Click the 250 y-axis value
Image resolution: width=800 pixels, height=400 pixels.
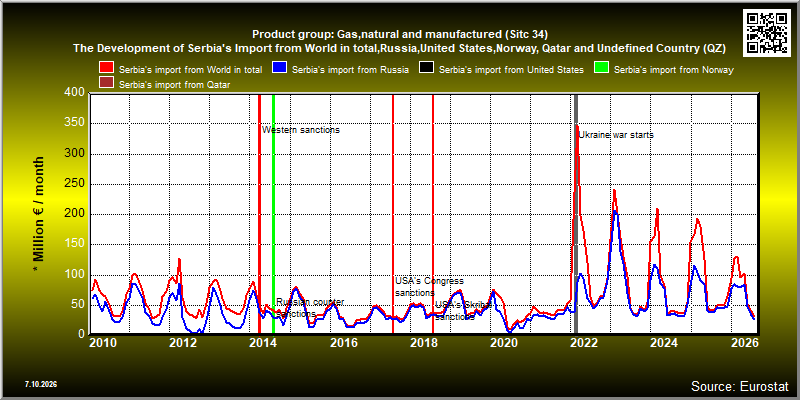(76, 184)
